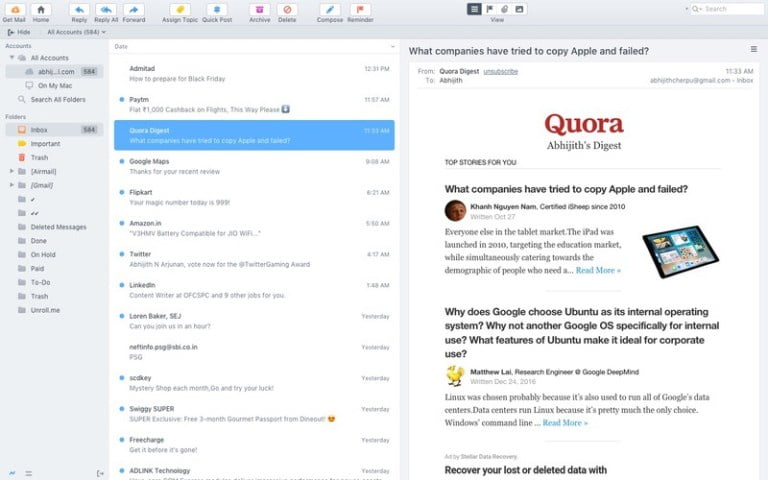Open the message options hamburger menu
768x480 pixels.
(x=753, y=49)
